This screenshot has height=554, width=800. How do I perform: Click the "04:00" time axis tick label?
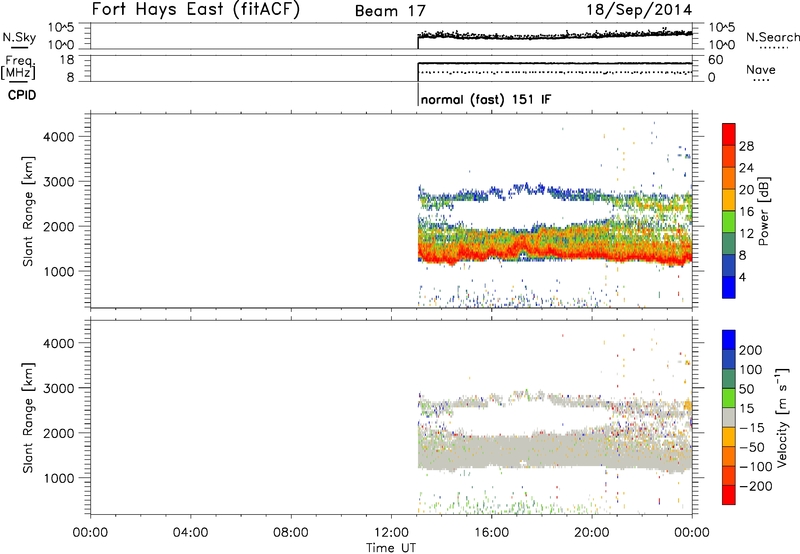pyautogui.click(x=191, y=532)
